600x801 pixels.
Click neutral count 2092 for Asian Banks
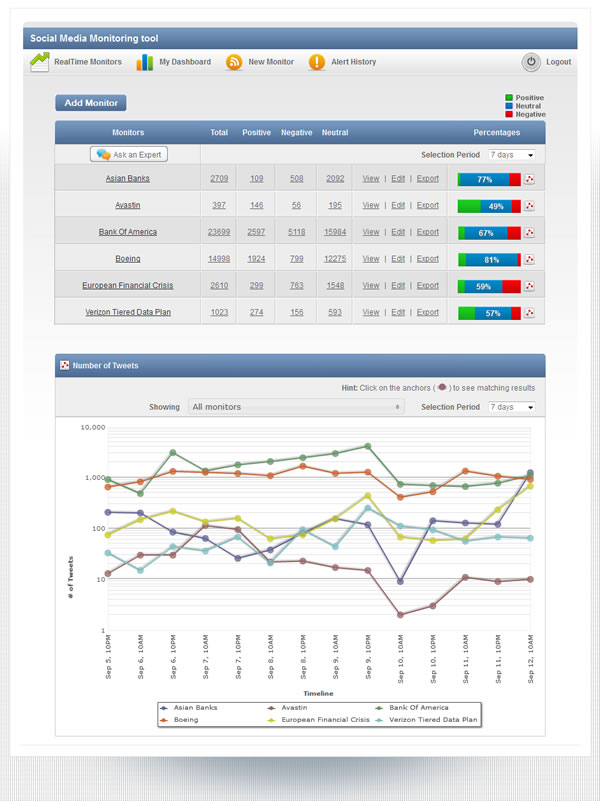tap(335, 178)
